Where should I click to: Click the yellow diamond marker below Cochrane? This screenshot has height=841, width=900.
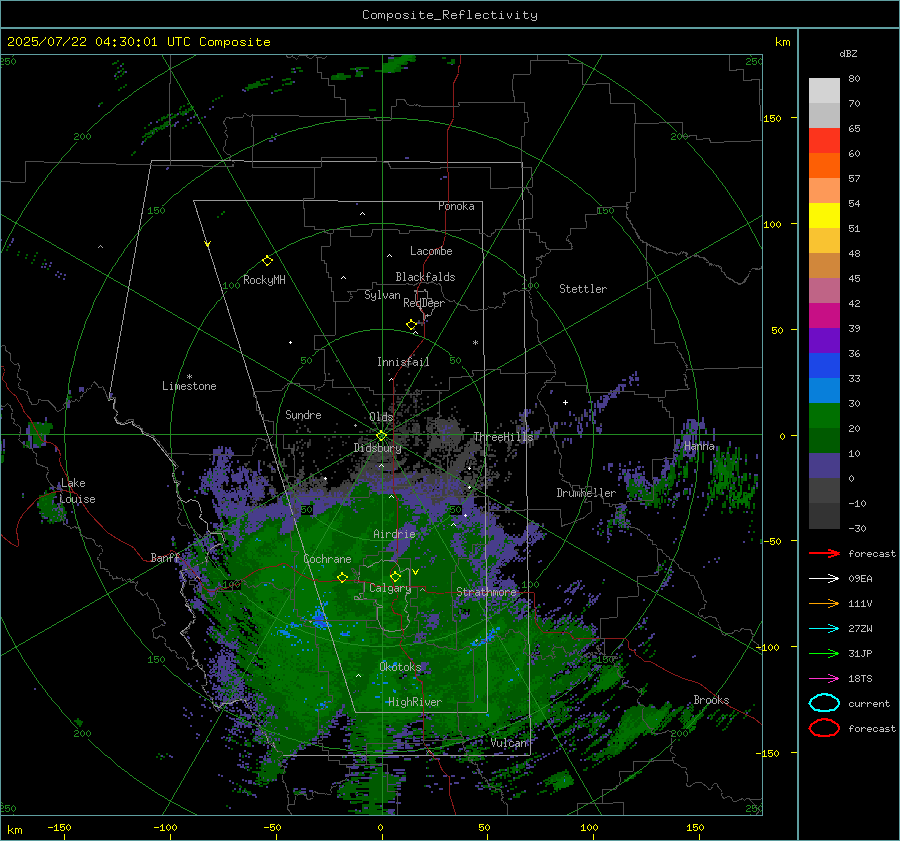pos(343,577)
